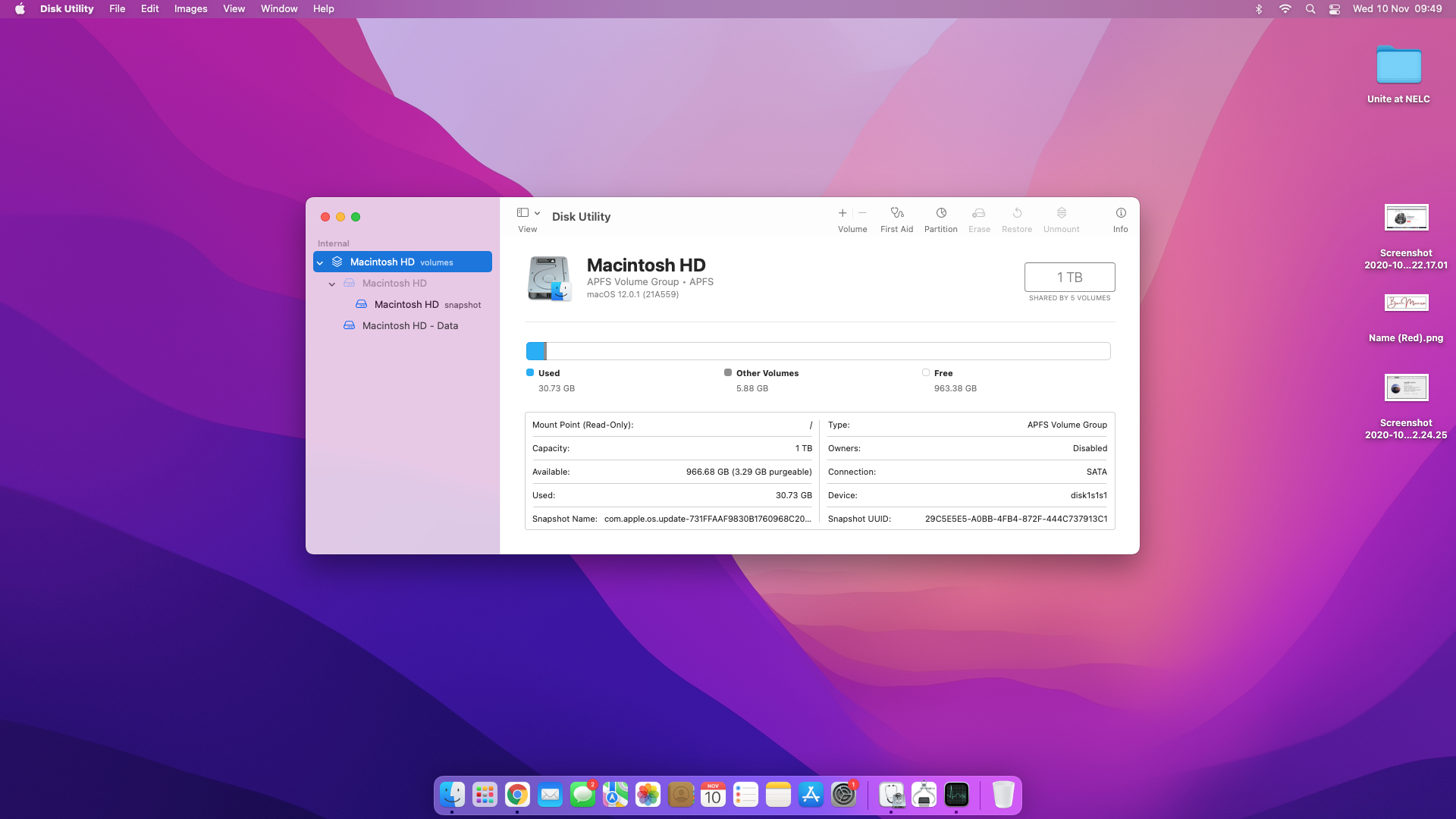Click the Info toolbar icon
This screenshot has width=1456, height=819.
pyautogui.click(x=1120, y=213)
